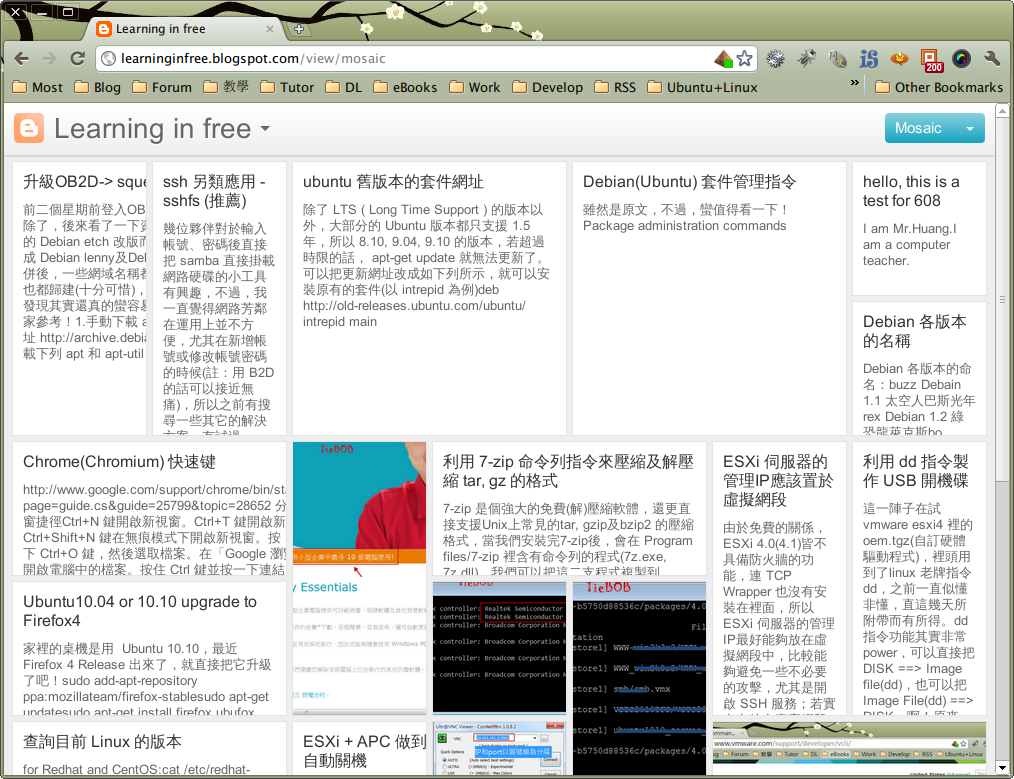
Task: Open the gear extension icon
Action: (775, 59)
